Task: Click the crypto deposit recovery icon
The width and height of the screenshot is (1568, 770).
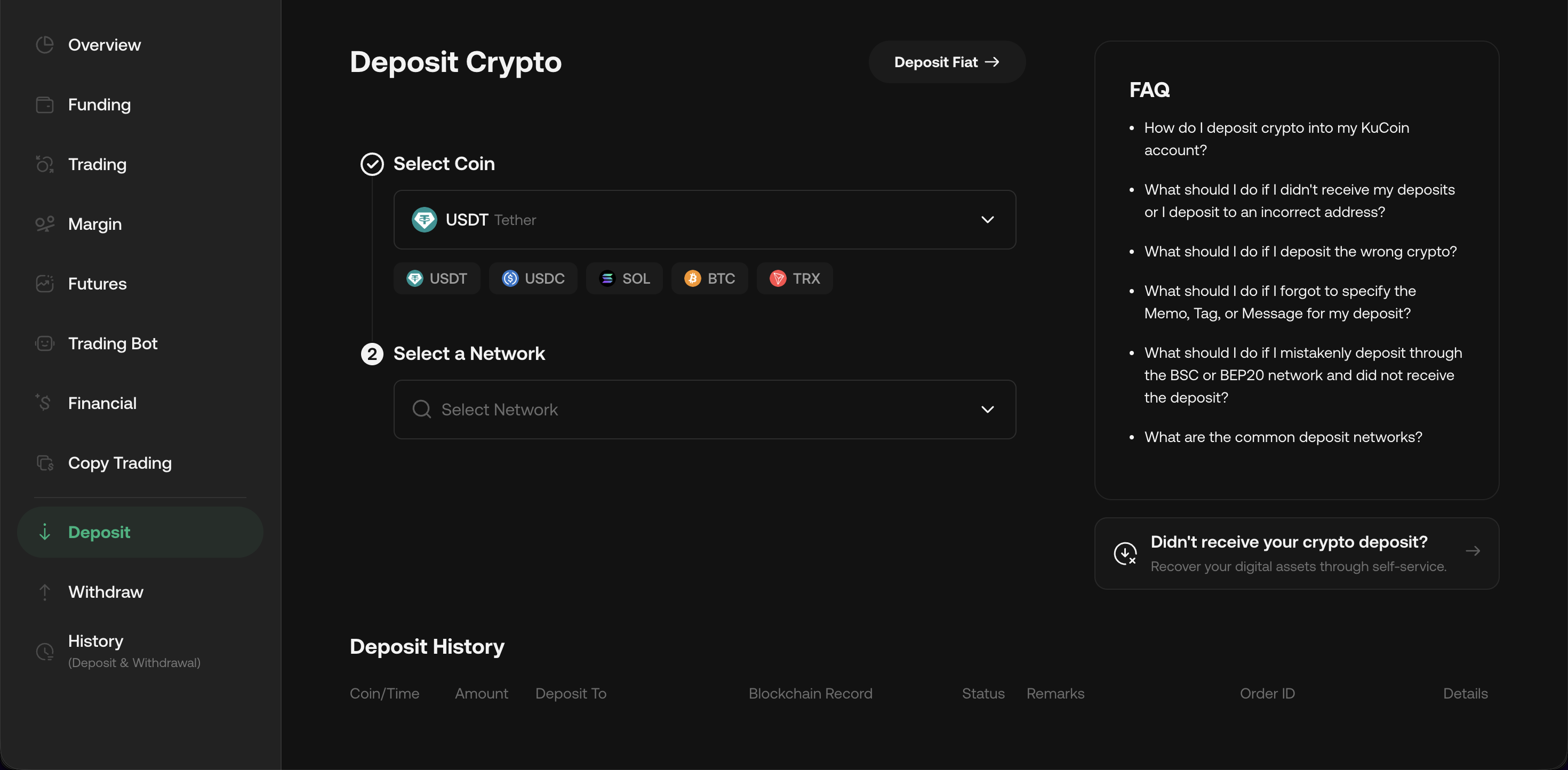Action: pos(1125,554)
